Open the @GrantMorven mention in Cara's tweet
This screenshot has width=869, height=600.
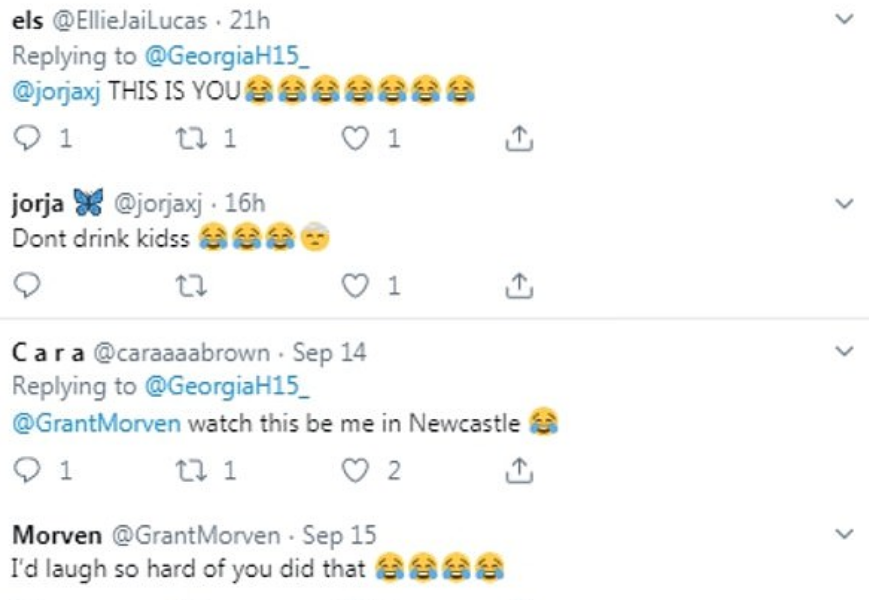point(96,422)
